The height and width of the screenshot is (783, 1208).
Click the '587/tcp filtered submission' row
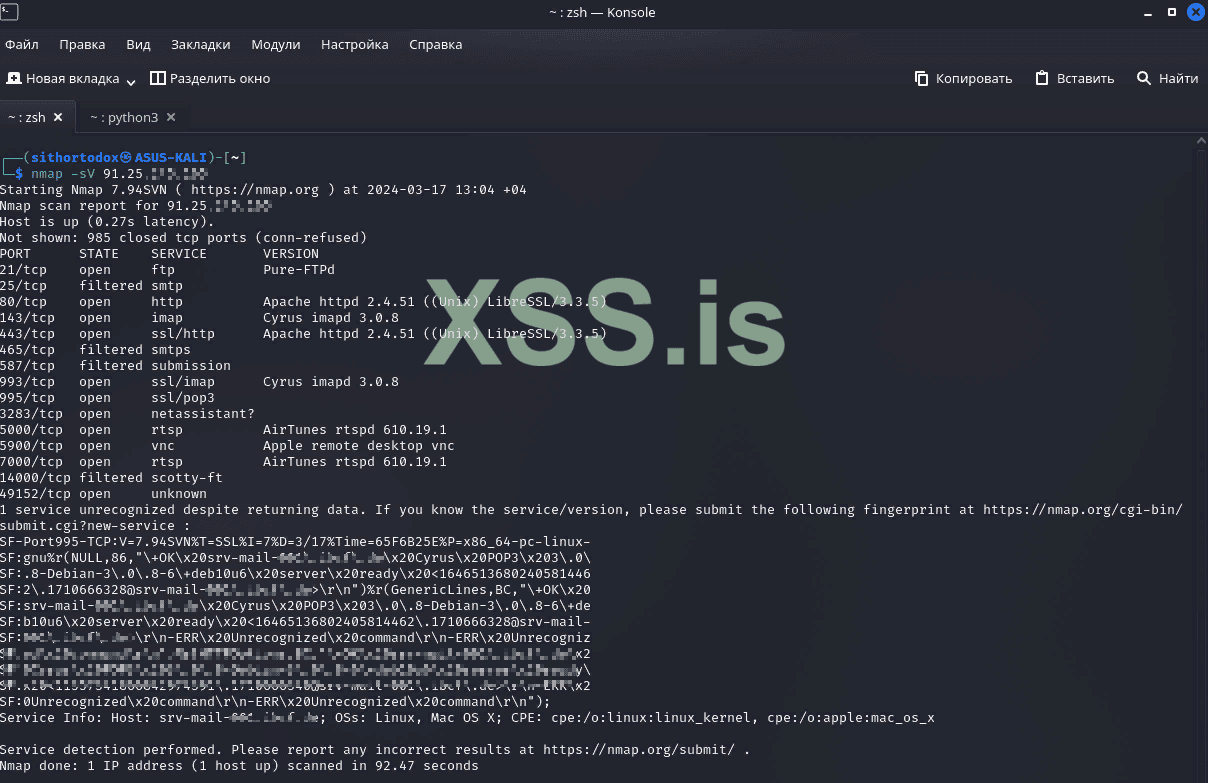click(115, 366)
